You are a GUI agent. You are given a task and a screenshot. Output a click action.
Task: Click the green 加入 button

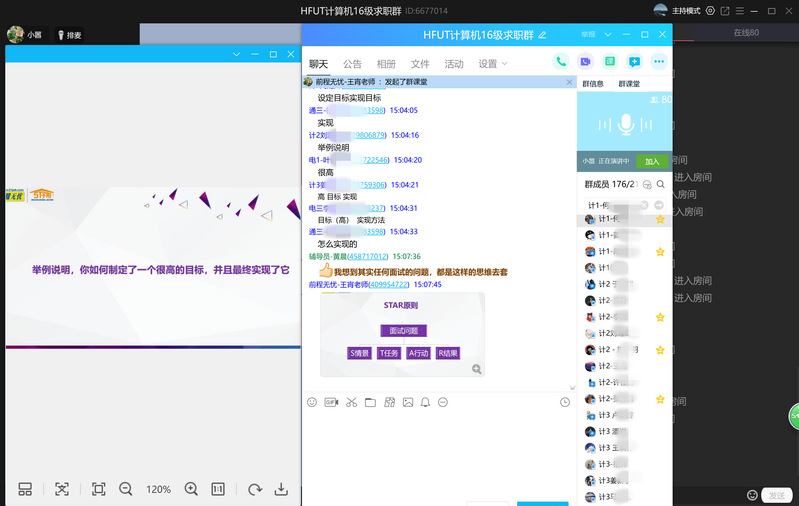(x=651, y=161)
